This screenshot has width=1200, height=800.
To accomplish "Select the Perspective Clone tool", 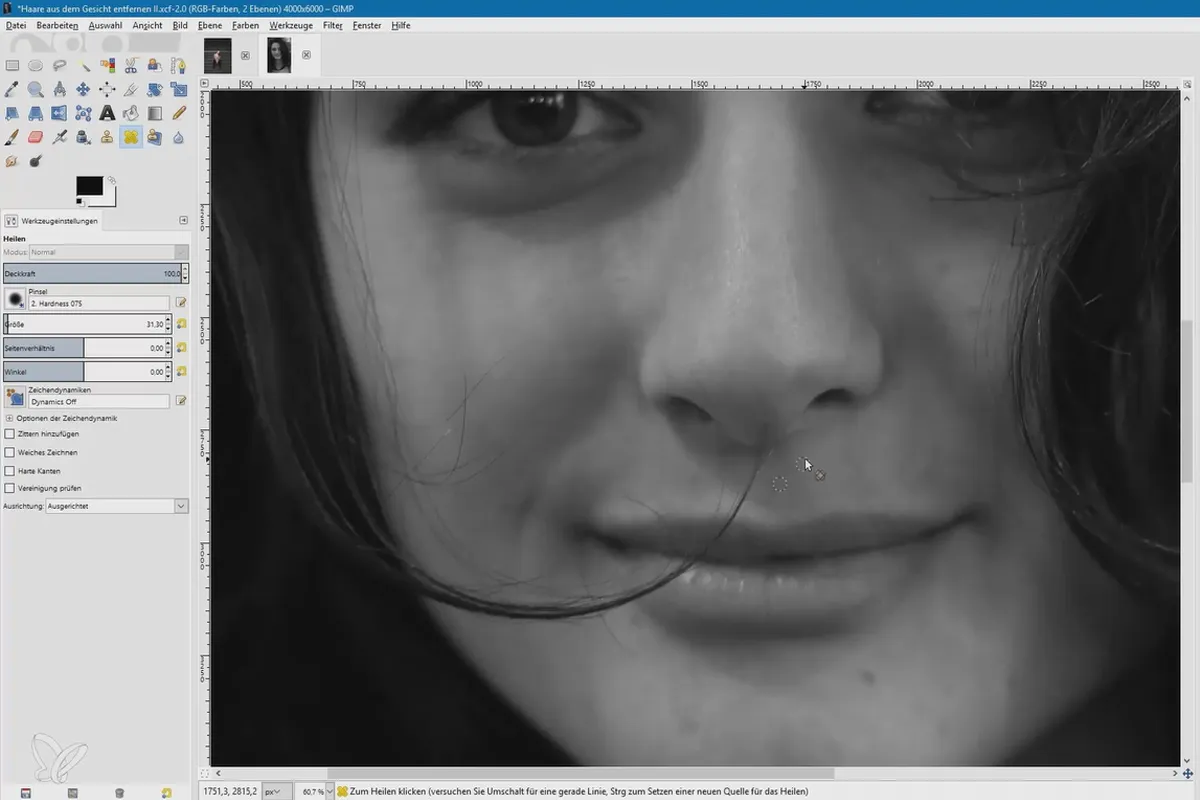I will [155, 137].
